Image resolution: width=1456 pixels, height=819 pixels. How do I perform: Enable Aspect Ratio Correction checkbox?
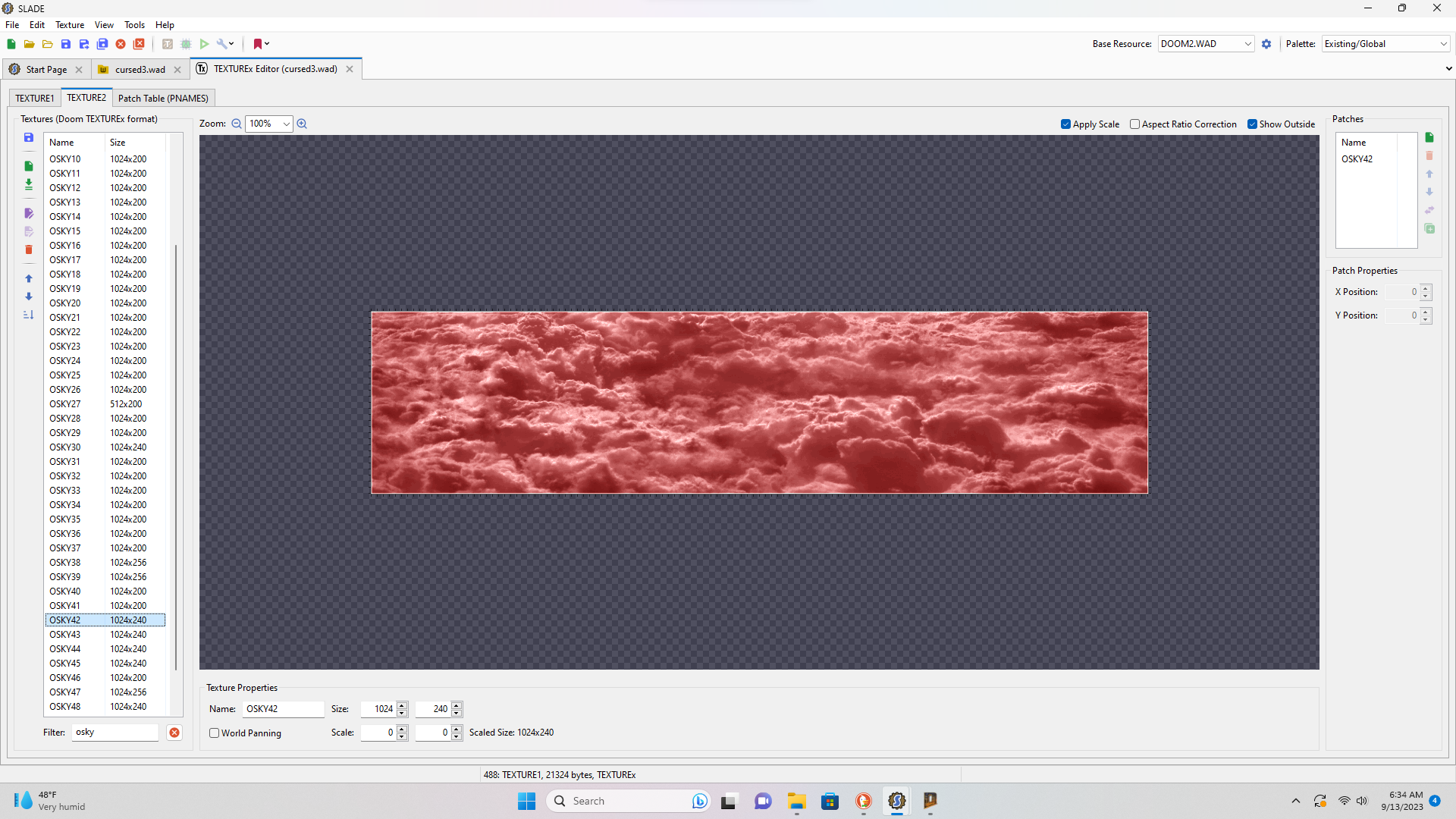1183,124
